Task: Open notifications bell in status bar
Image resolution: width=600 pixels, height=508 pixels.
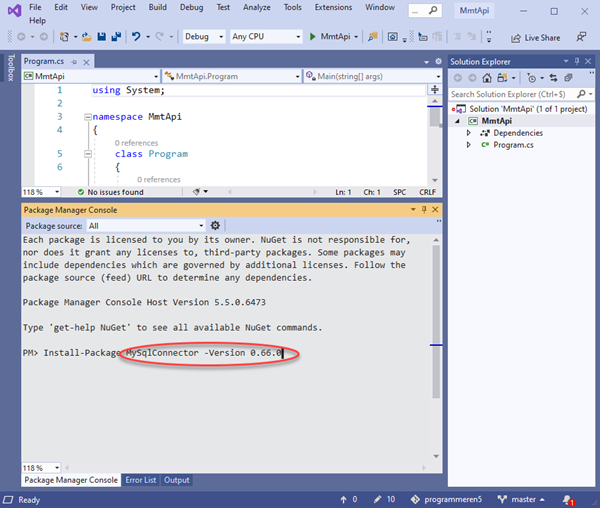Action: tap(568, 500)
